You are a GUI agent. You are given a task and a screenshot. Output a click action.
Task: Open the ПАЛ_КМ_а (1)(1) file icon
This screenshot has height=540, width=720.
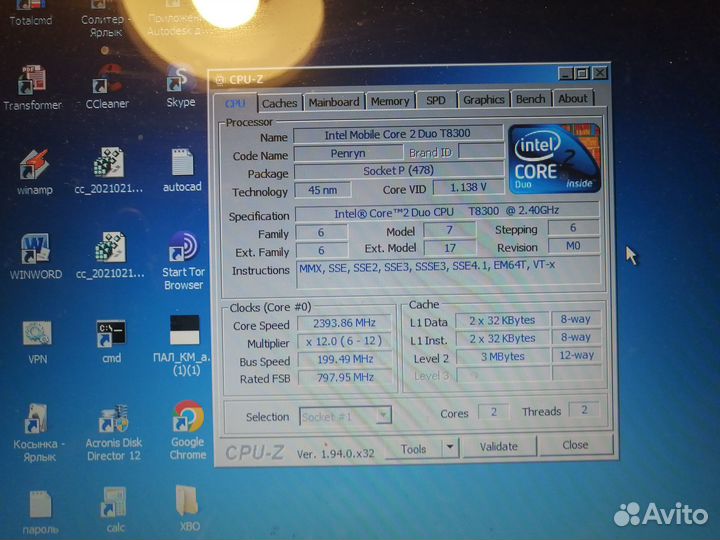pos(185,345)
